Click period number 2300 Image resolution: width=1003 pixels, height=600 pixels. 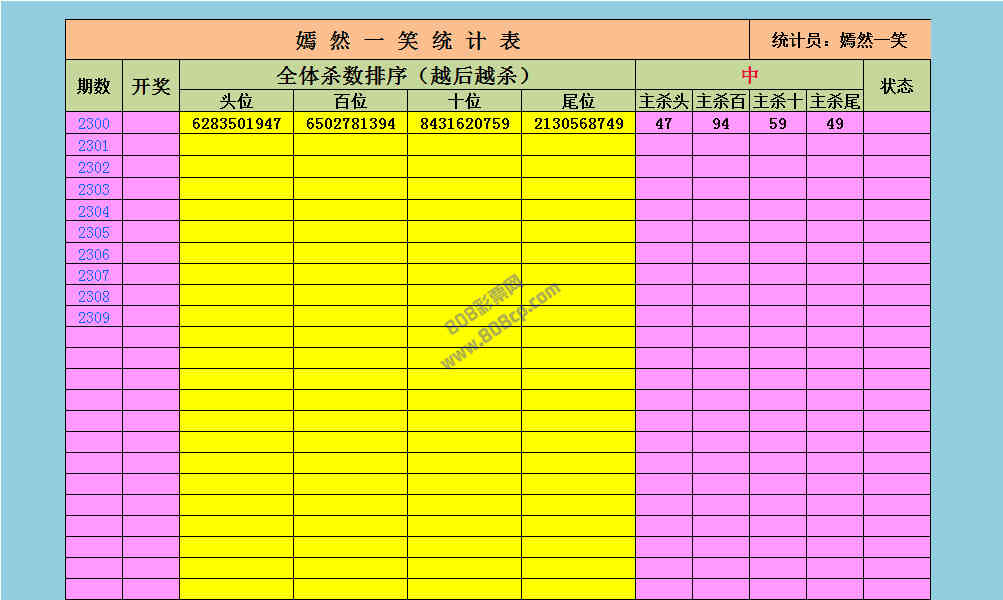point(94,124)
